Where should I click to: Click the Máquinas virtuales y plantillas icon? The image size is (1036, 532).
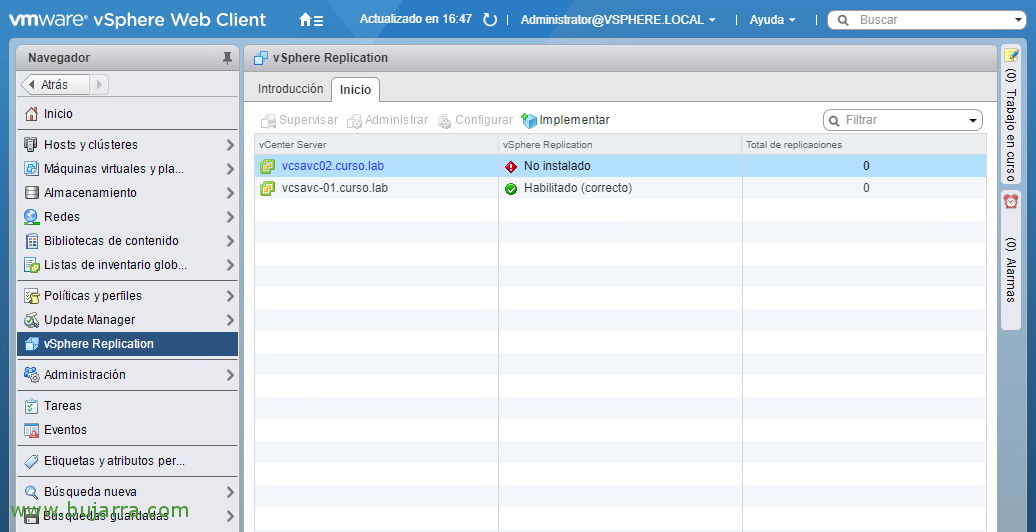31,169
